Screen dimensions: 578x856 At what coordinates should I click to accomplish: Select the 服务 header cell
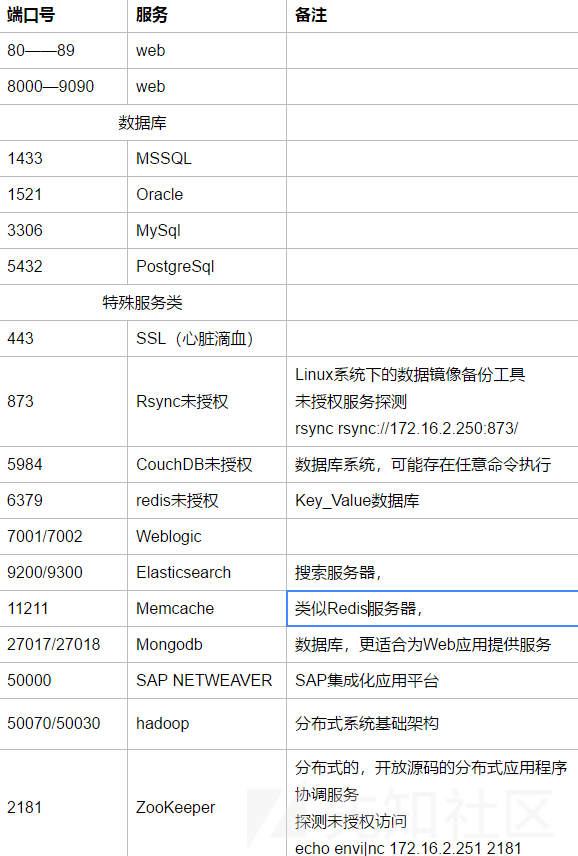(207, 15)
